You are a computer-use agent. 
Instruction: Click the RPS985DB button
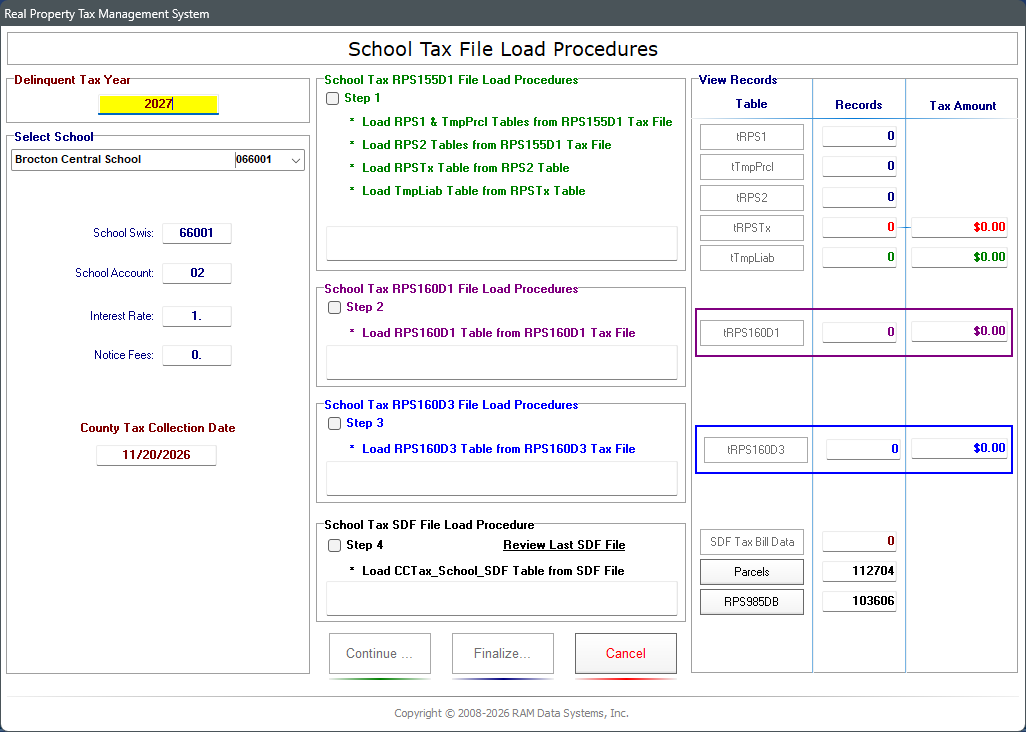[x=752, y=602]
